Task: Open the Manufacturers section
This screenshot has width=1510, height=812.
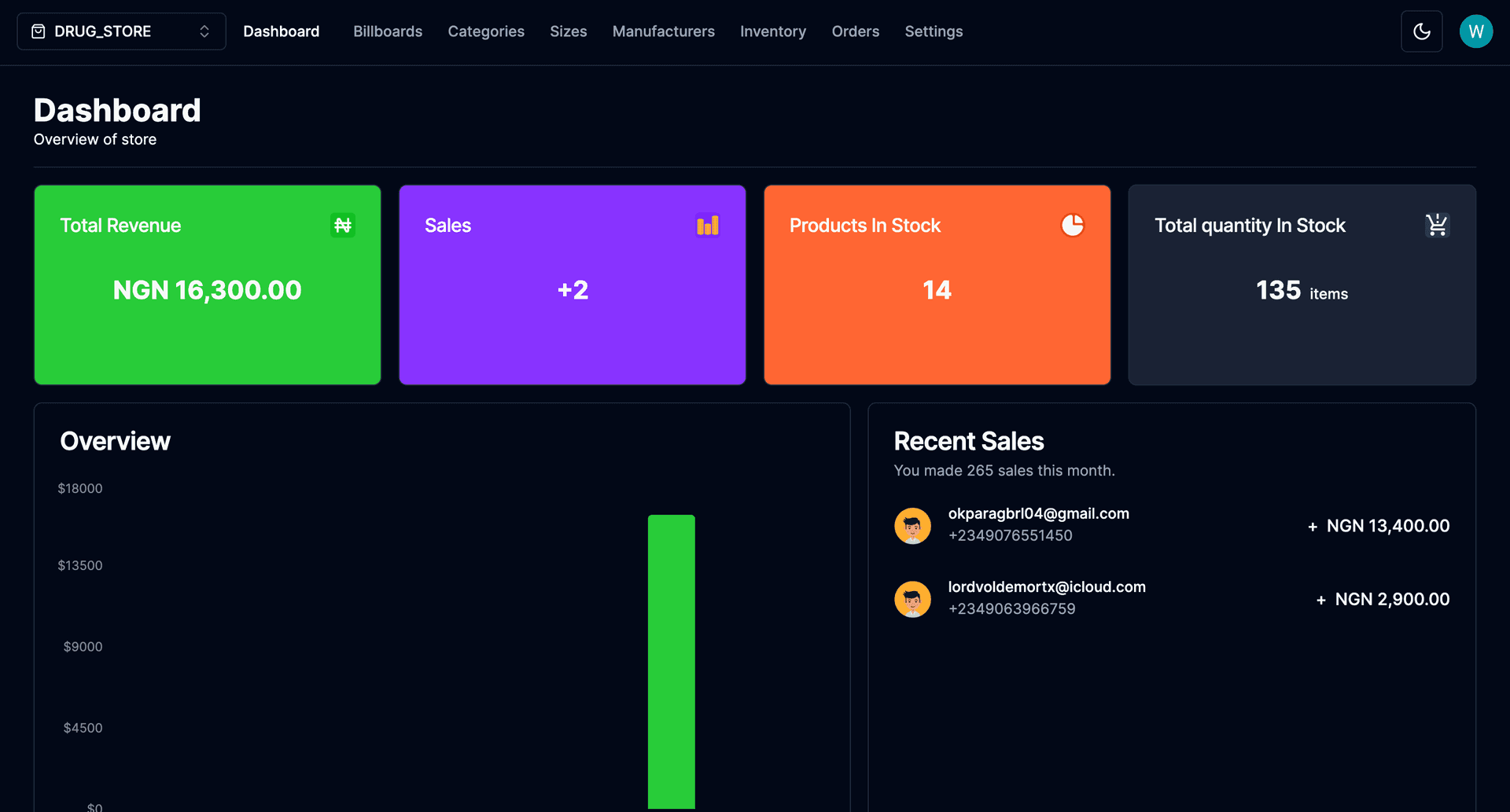Action: coord(663,31)
